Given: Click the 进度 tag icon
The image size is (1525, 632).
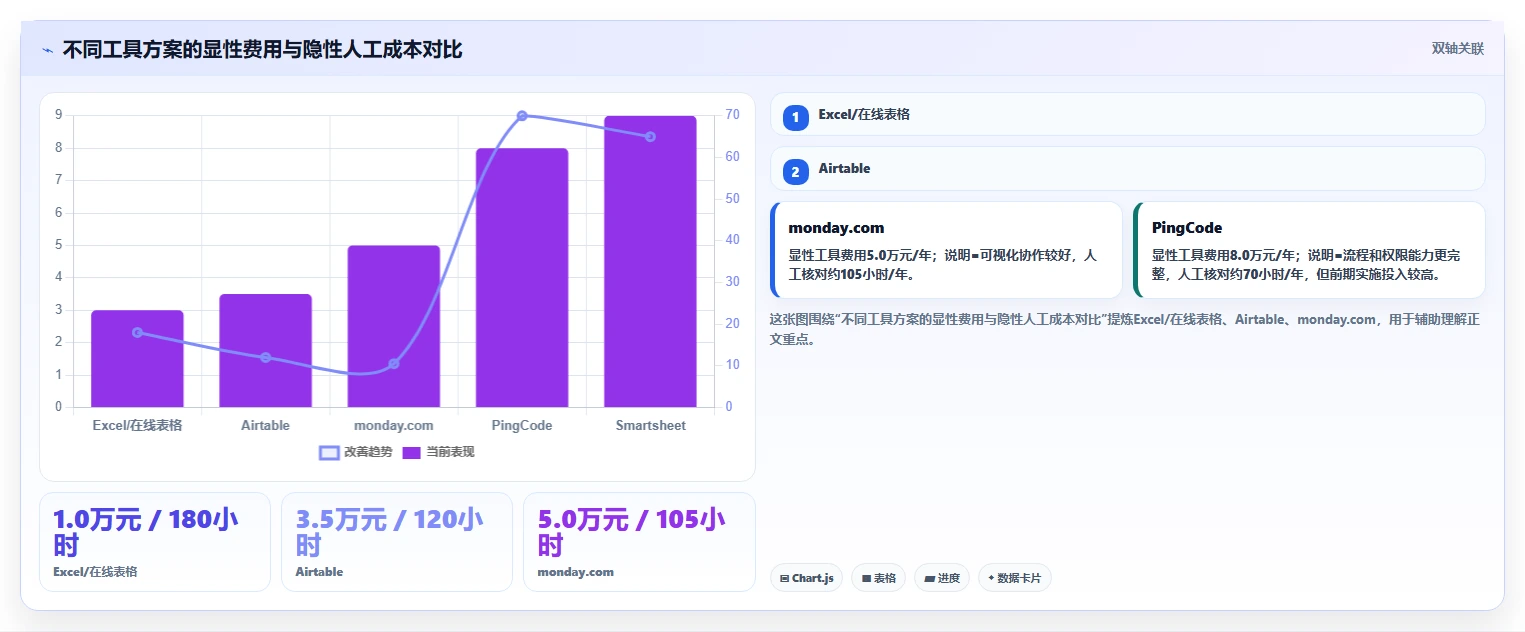Looking at the screenshot, I should (x=929, y=579).
